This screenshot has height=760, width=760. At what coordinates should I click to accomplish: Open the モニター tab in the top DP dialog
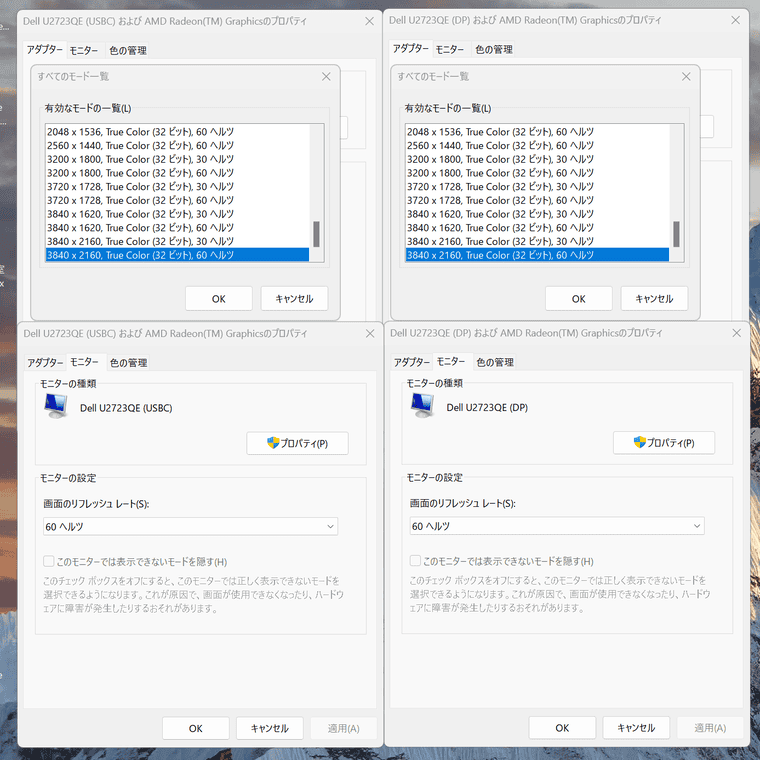(450, 49)
